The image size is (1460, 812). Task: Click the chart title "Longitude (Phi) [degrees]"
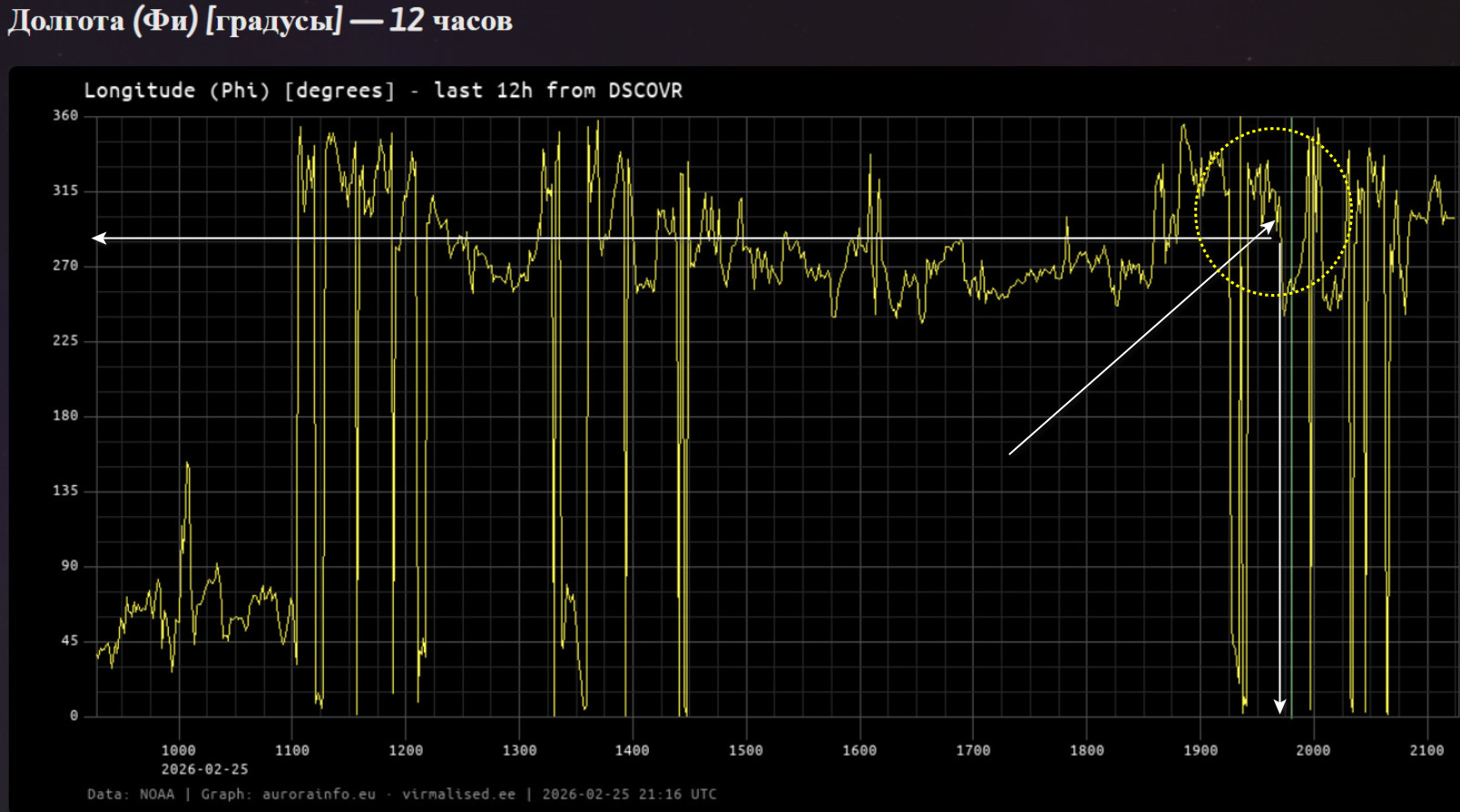(240, 91)
